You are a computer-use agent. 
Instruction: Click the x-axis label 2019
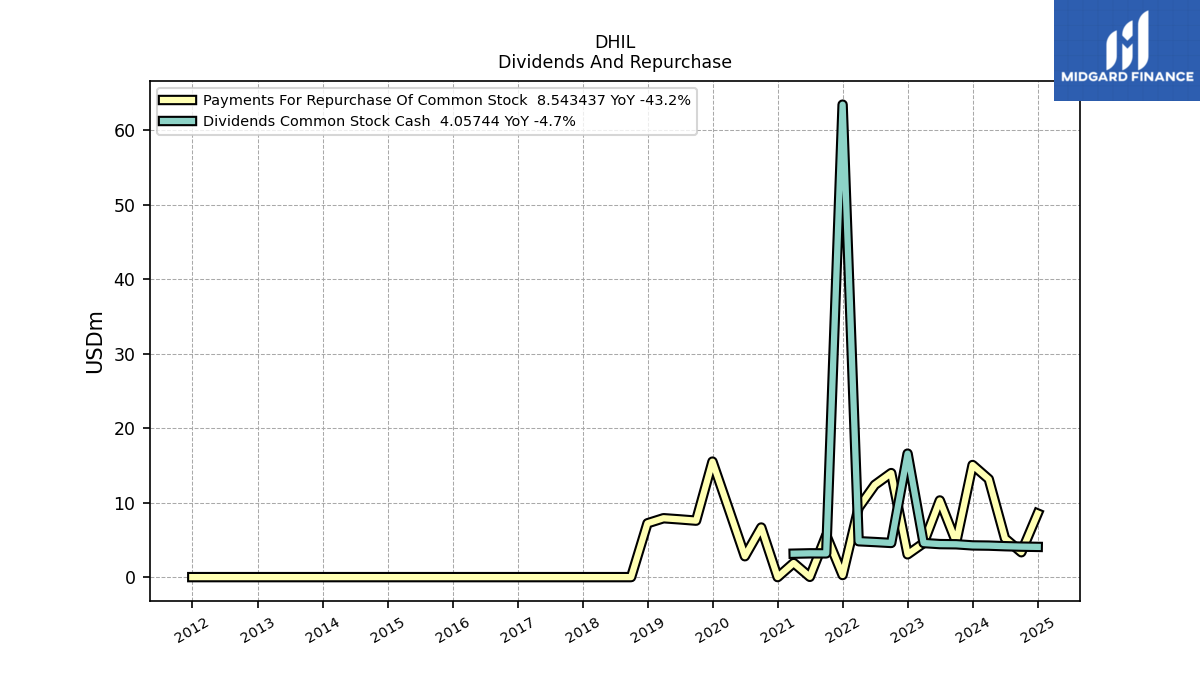(x=647, y=630)
